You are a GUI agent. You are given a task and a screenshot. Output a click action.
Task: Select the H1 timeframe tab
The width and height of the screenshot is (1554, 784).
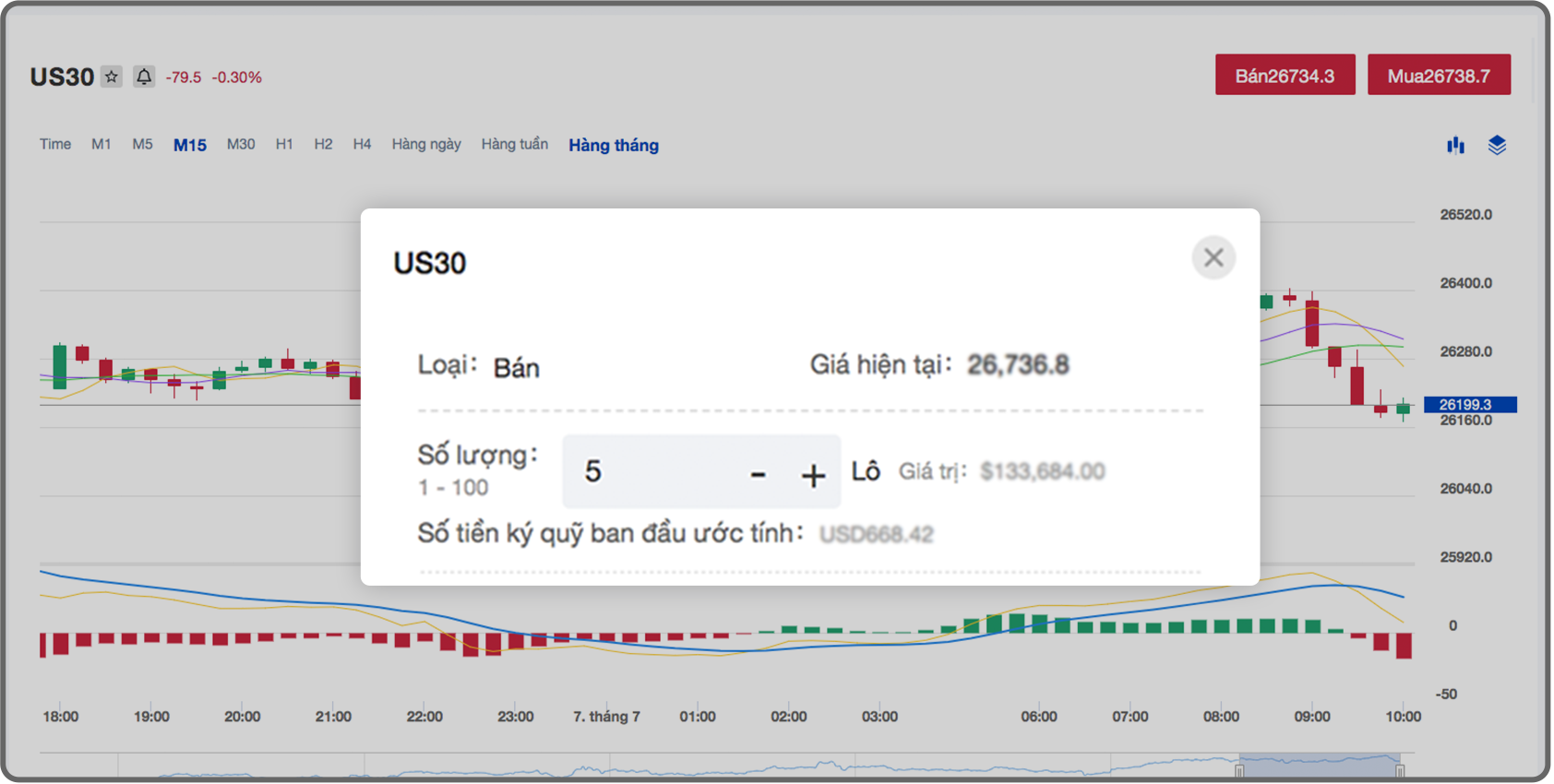284,144
